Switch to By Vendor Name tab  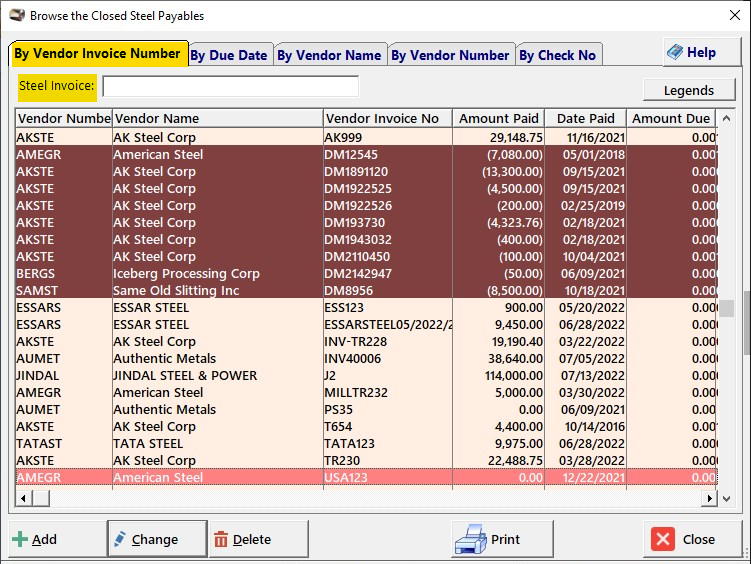(x=330, y=56)
